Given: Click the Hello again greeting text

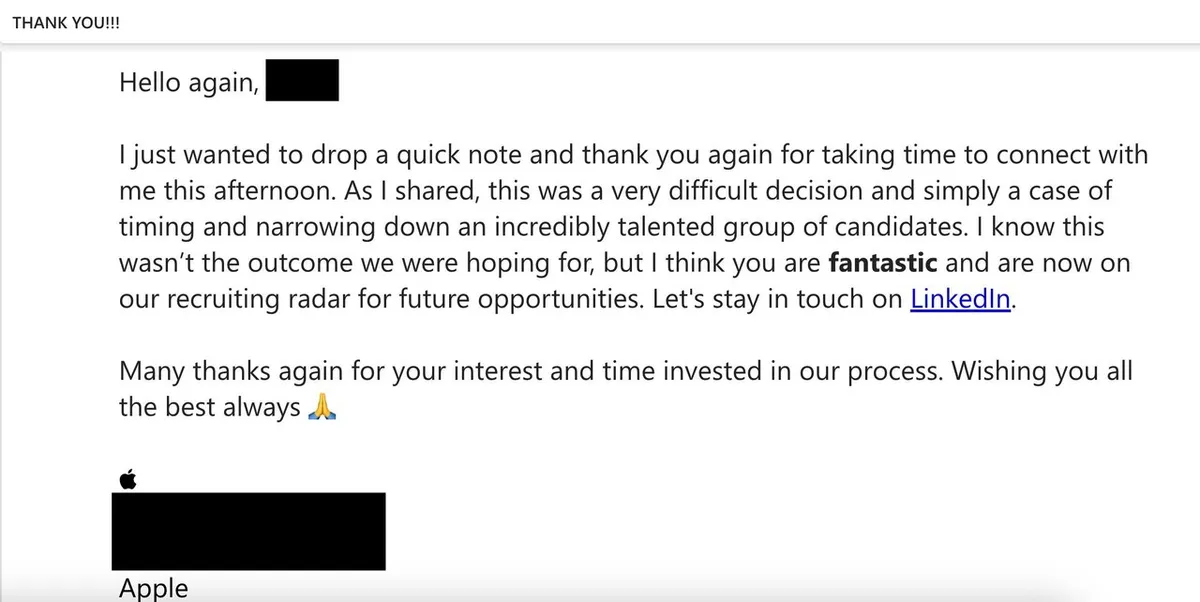Looking at the screenshot, I should click(189, 82).
